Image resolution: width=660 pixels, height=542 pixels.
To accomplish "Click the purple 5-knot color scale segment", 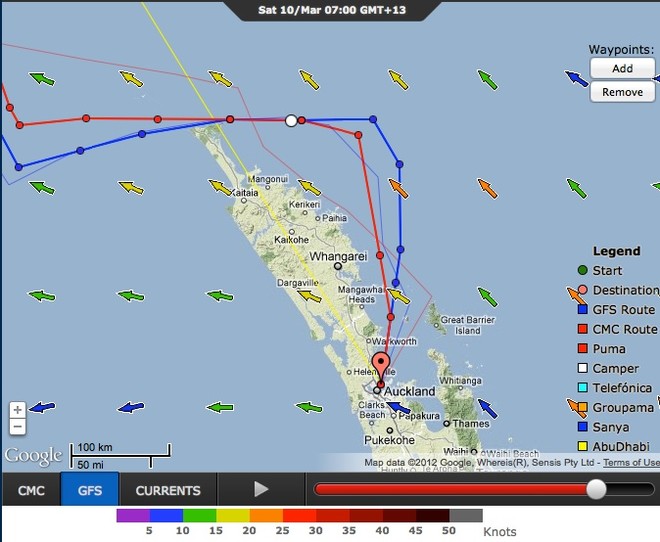I will 133,515.
